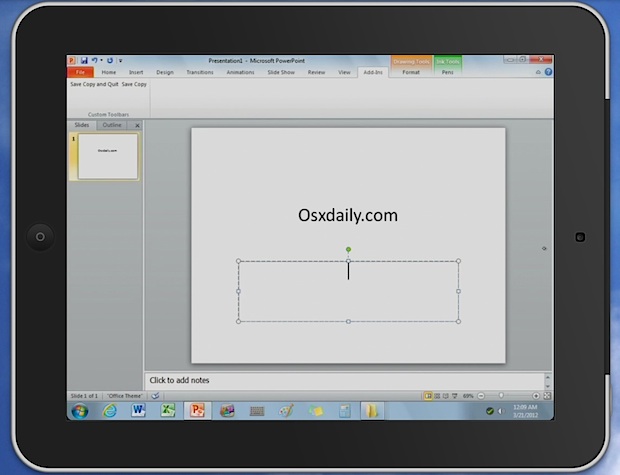Screen dimensions: 620x475
Task: Click 'Slide 1 of 1' status indicator
Action: [x=84, y=396]
